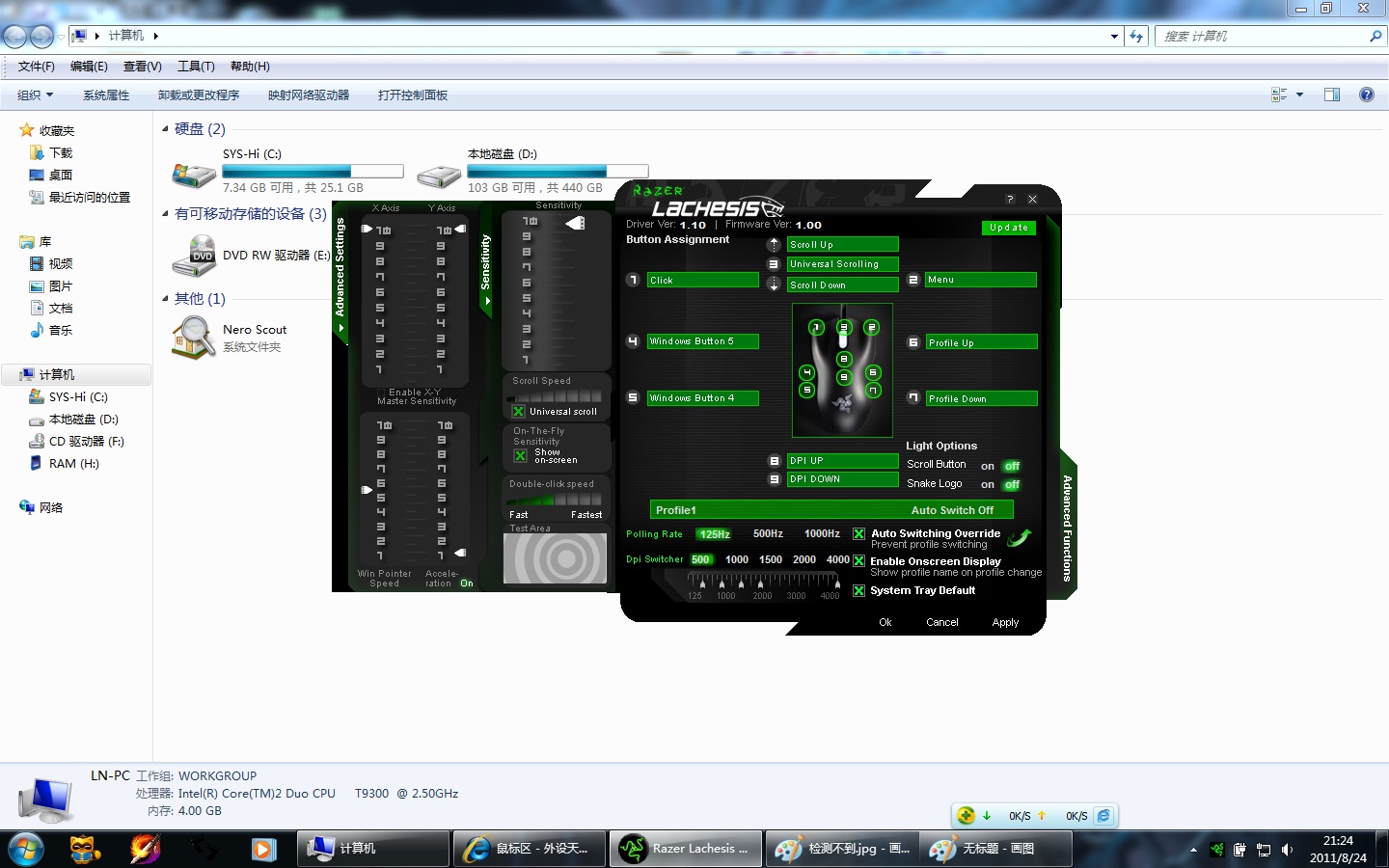Click Cancel in Razer Lachesis window
1389x868 pixels.
pos(942,623)
